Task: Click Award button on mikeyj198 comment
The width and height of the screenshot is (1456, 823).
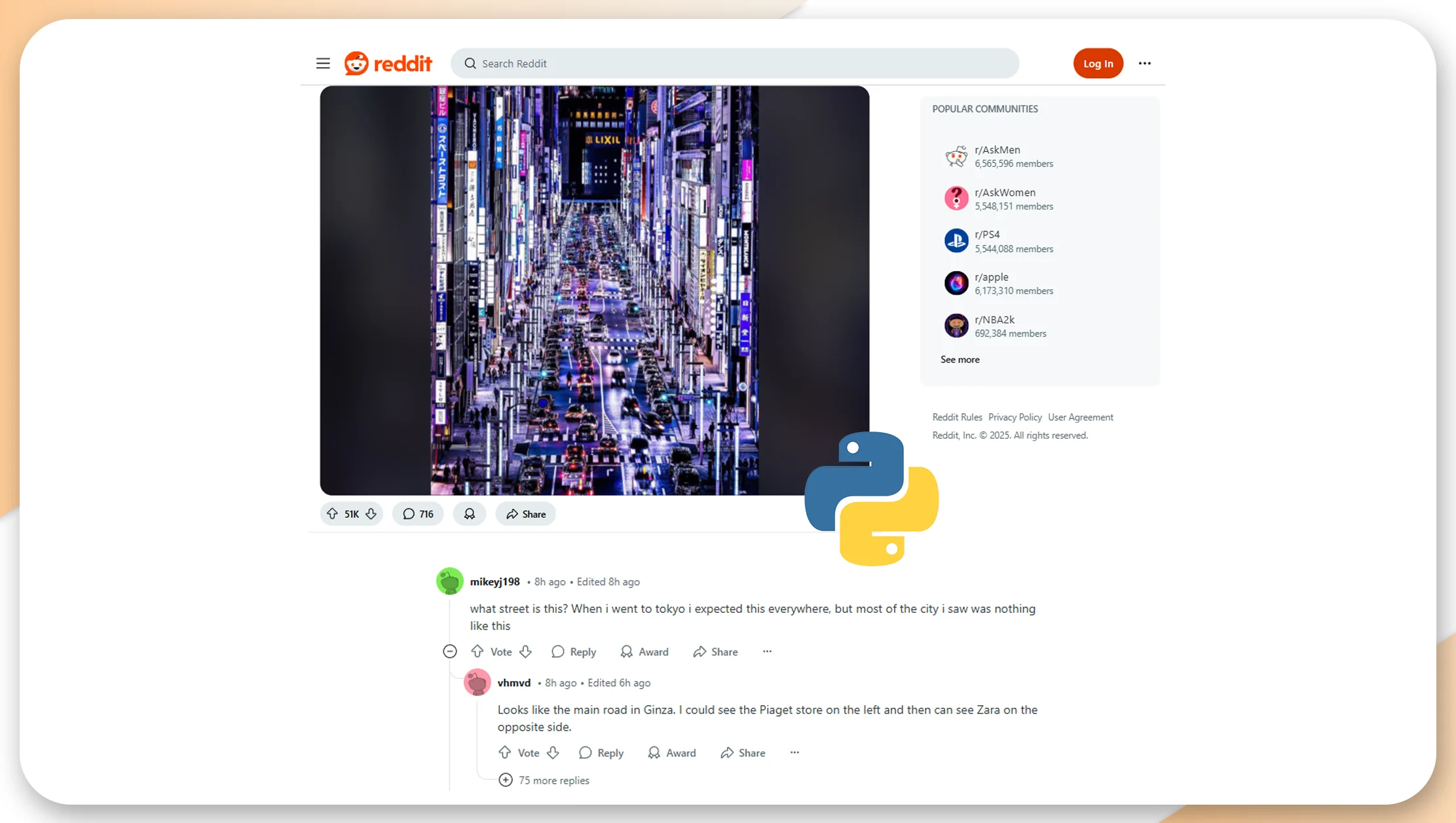Action: pyautogui.click(x=644, y=651)
